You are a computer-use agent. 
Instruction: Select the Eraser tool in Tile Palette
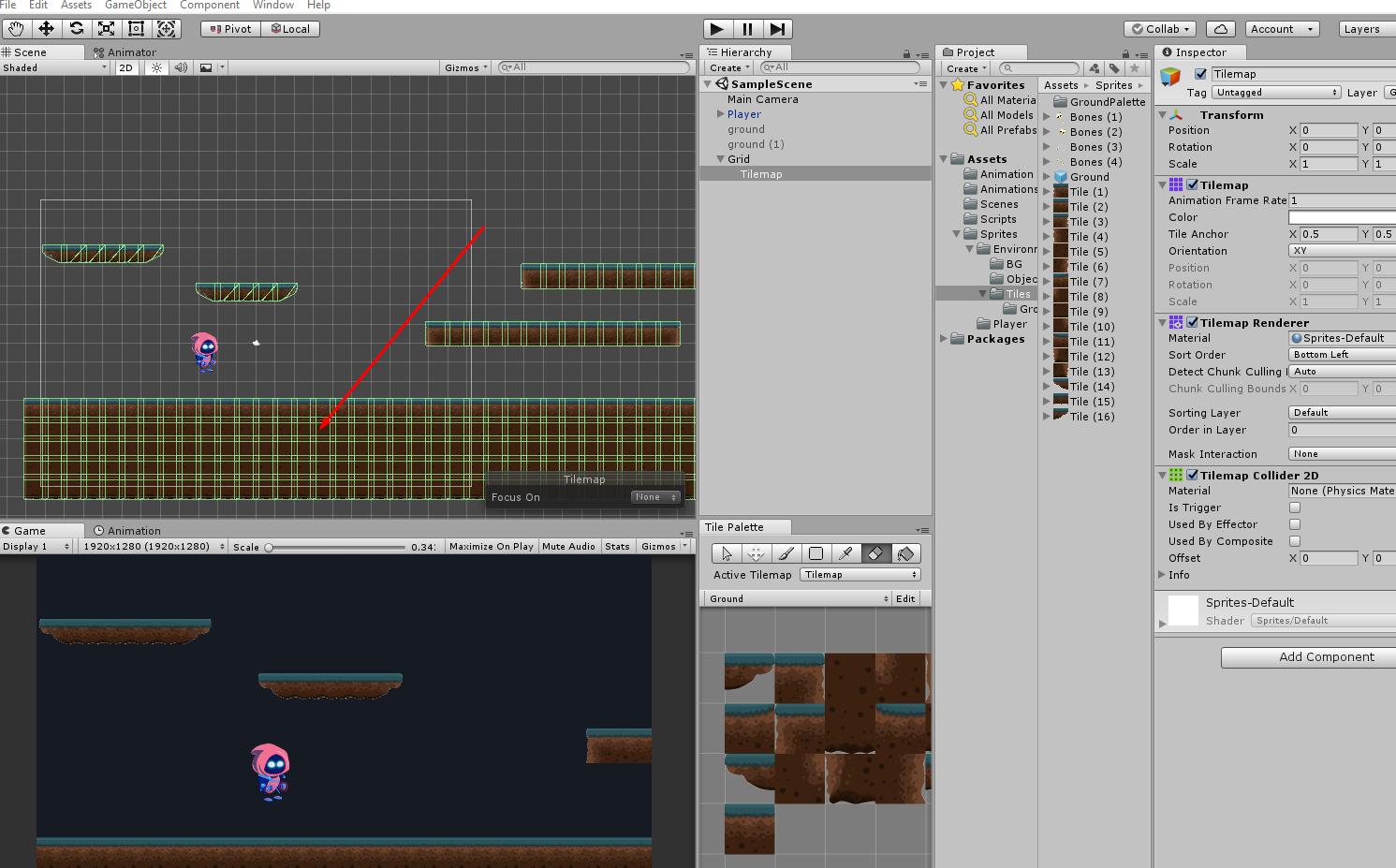point(875,553)
